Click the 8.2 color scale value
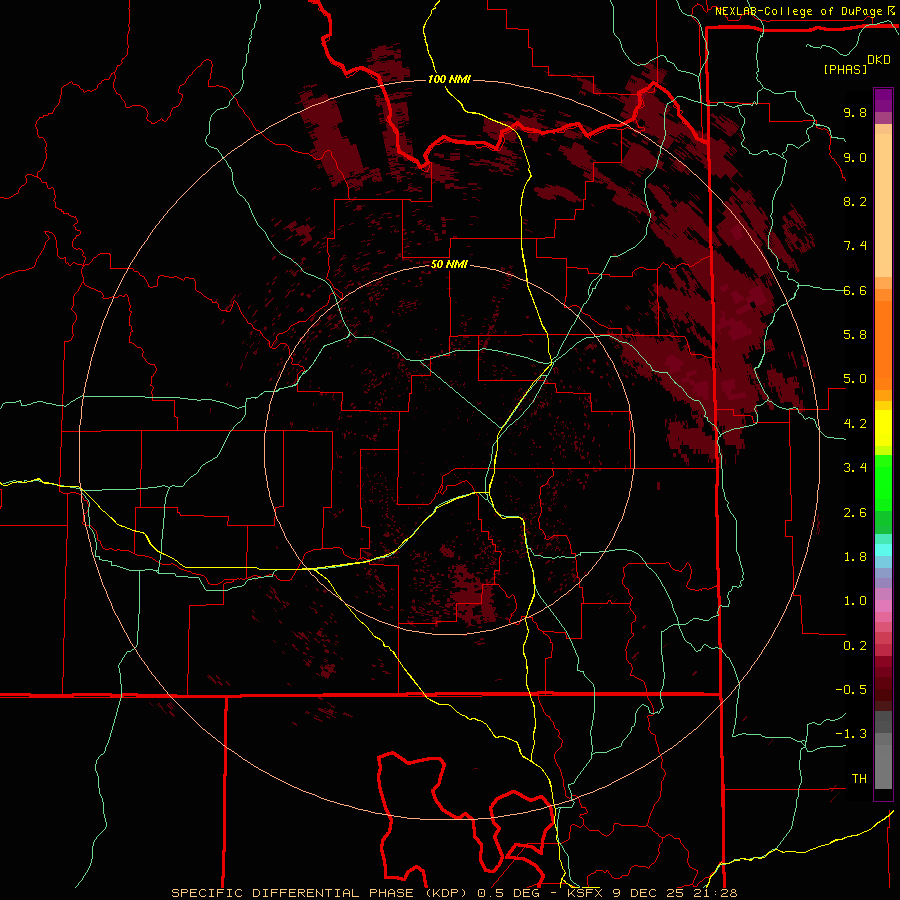The image size is (900, 900). [855, 201]
